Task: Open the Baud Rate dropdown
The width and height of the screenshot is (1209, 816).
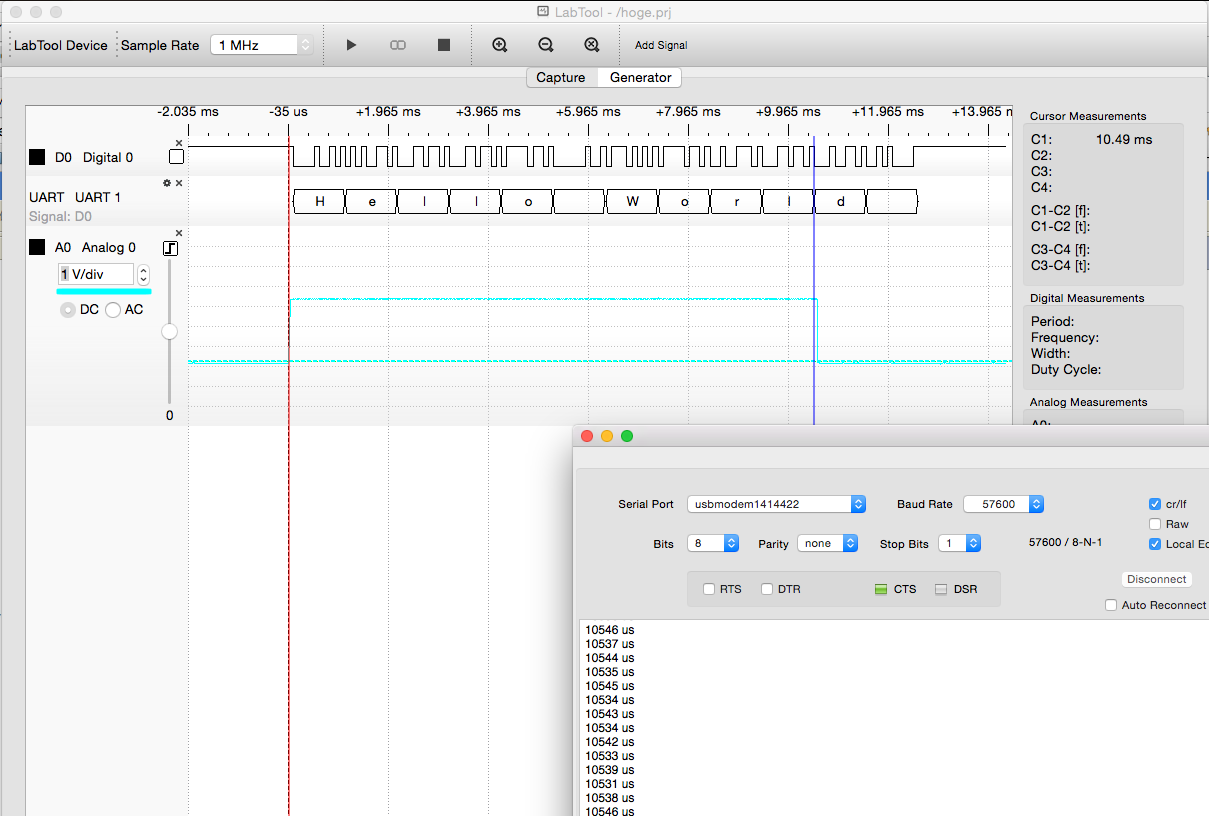Action: [1003, 504]
